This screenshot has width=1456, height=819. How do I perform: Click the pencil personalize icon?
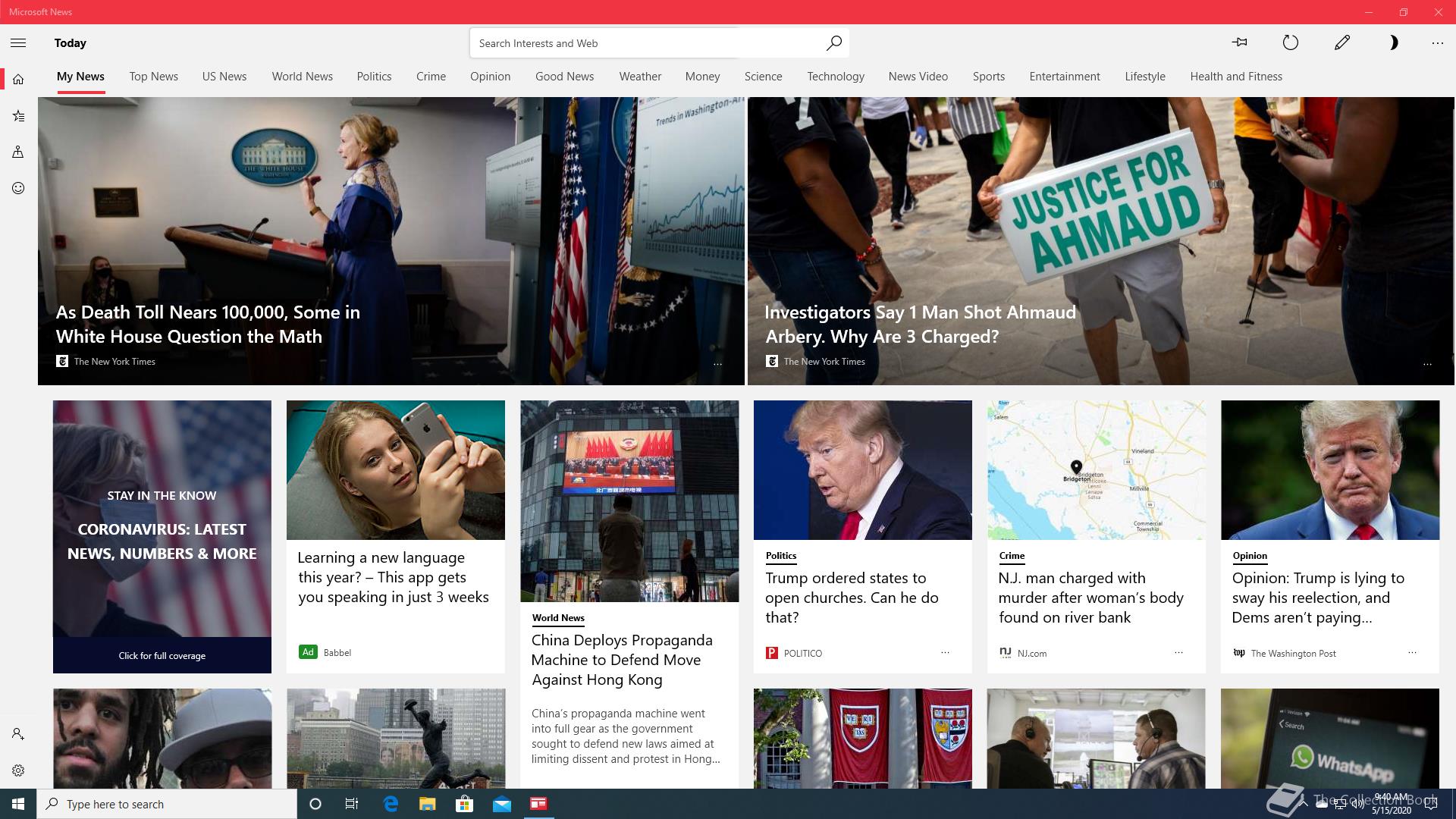[x=1341, y=43]
